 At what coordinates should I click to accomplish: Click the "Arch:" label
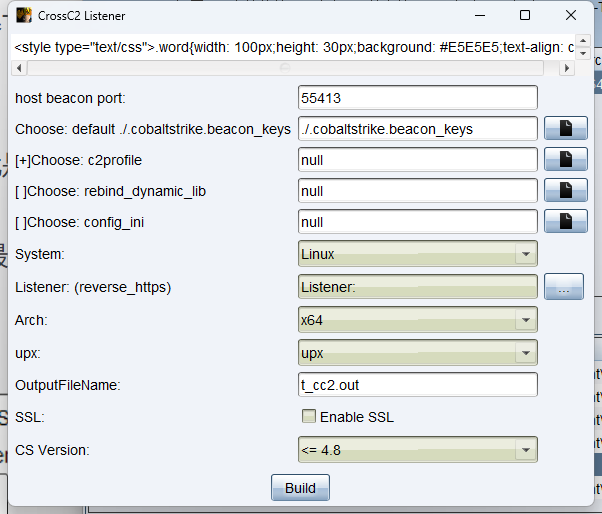pyautogui.click(x=31, y=320)
